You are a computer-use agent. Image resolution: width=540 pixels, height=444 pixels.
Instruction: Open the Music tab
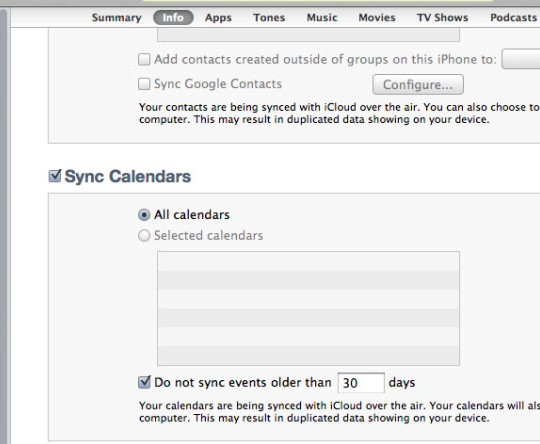point(322,18)
